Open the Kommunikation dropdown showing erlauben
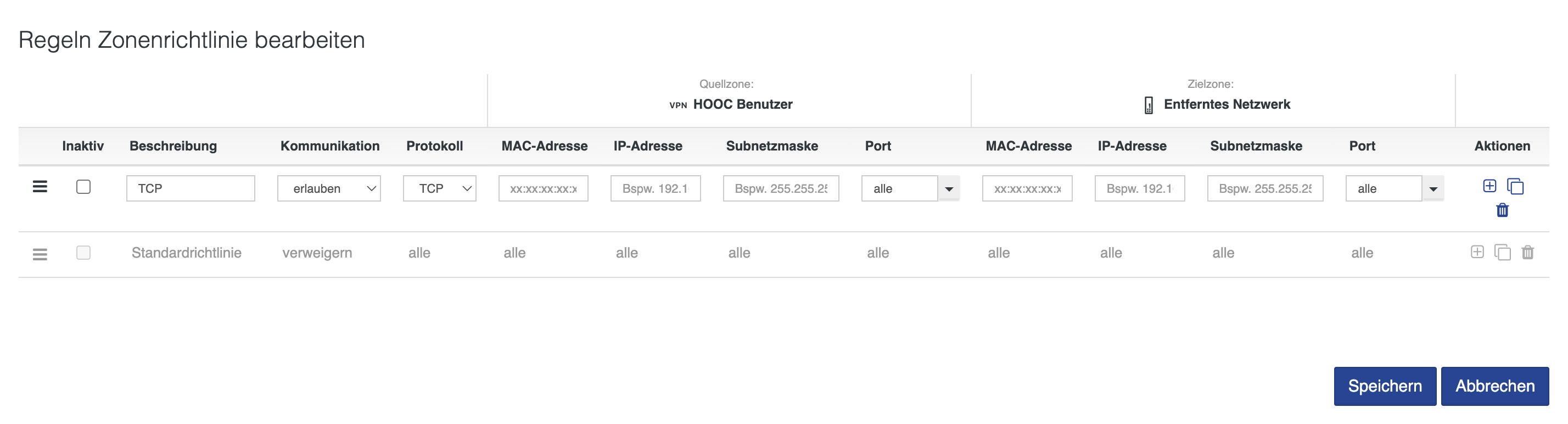 [x=329, y=189]
